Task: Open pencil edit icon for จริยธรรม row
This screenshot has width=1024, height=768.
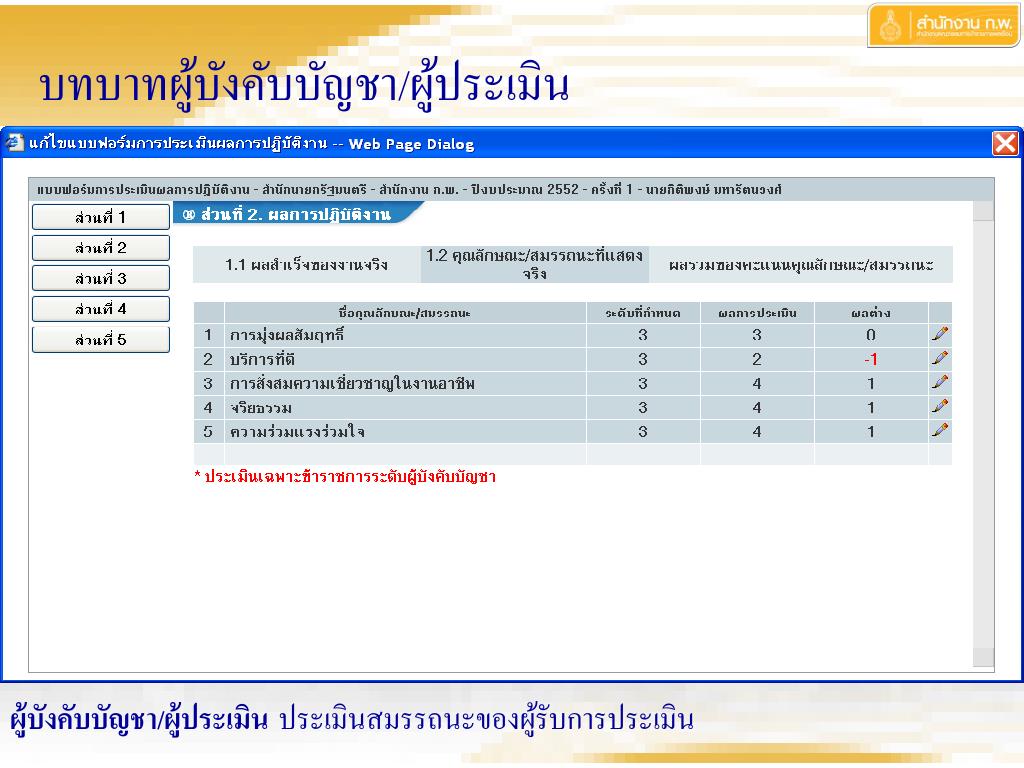Action: (940, 406)
